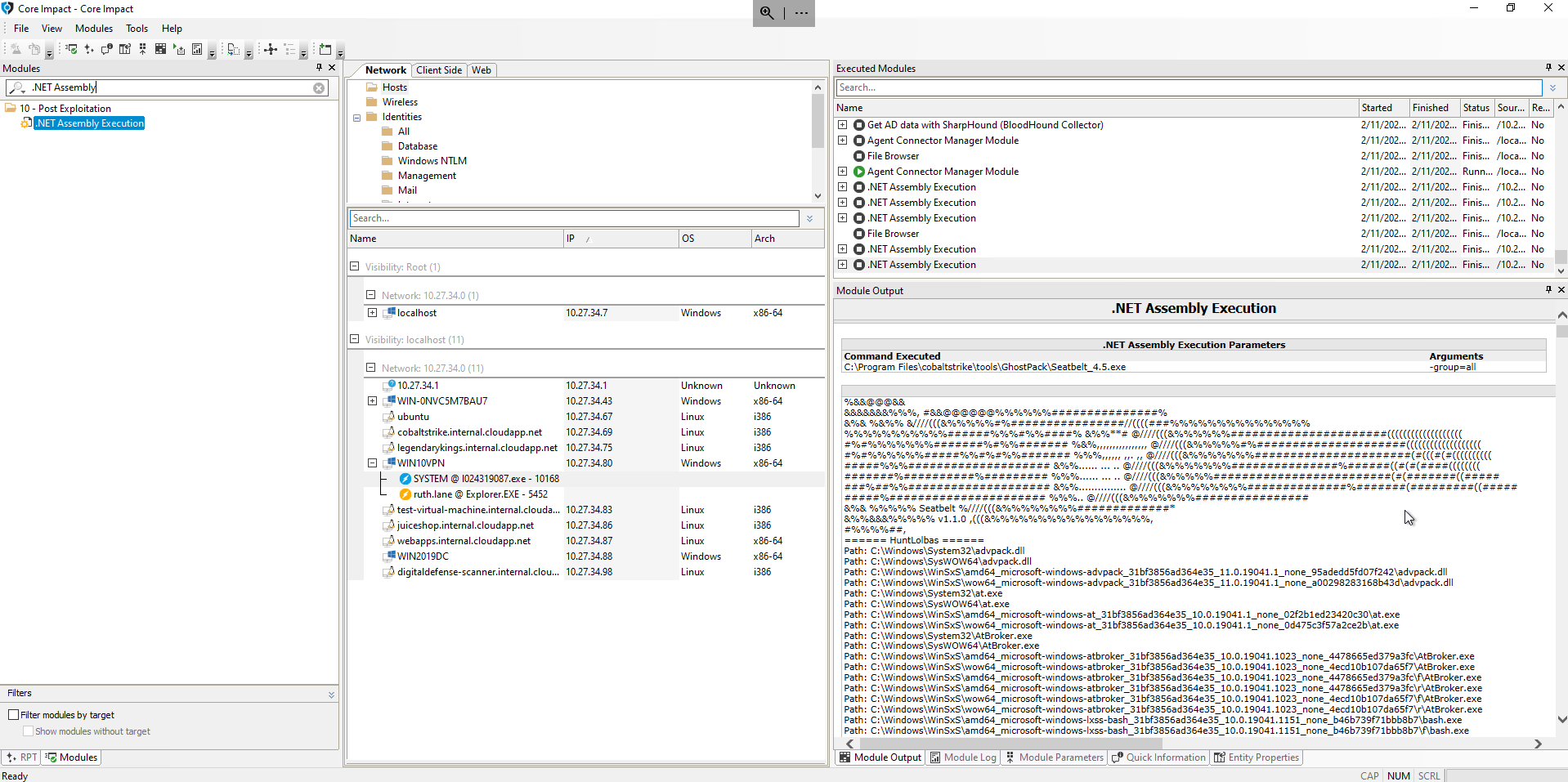Click the dark grid table toolbar icon
This screenshot has width=1568, height=782.
click(x=160, y=49)
